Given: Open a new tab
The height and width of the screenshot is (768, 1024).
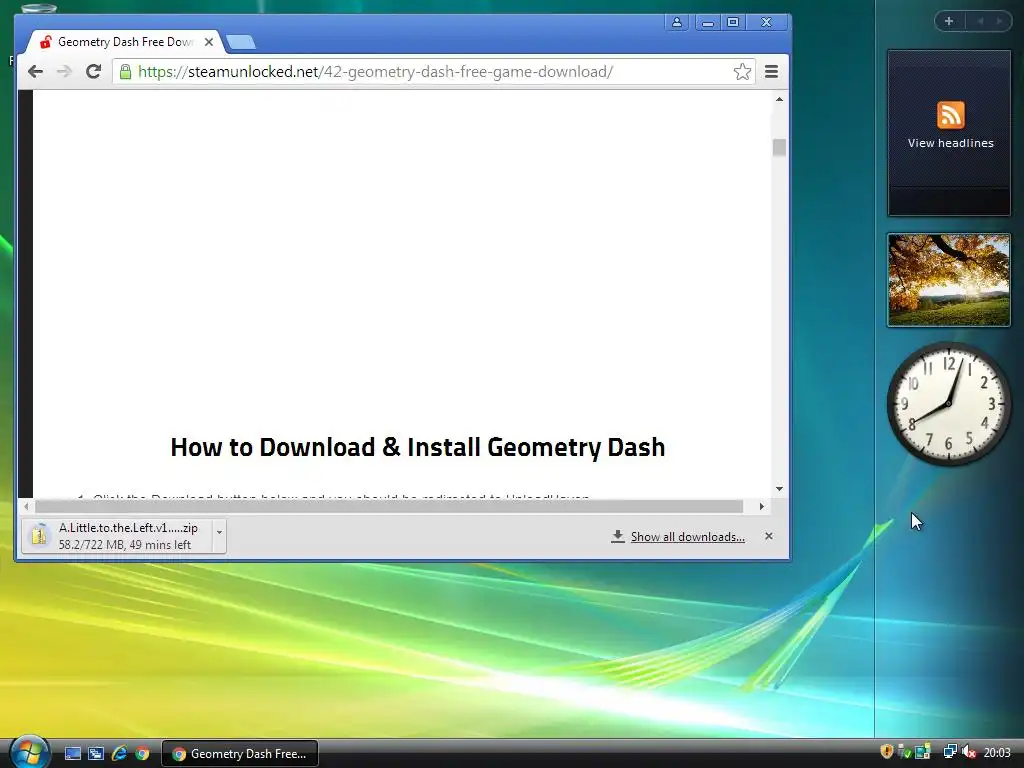Looking at the screenshot, I should (x=241, y=42).
